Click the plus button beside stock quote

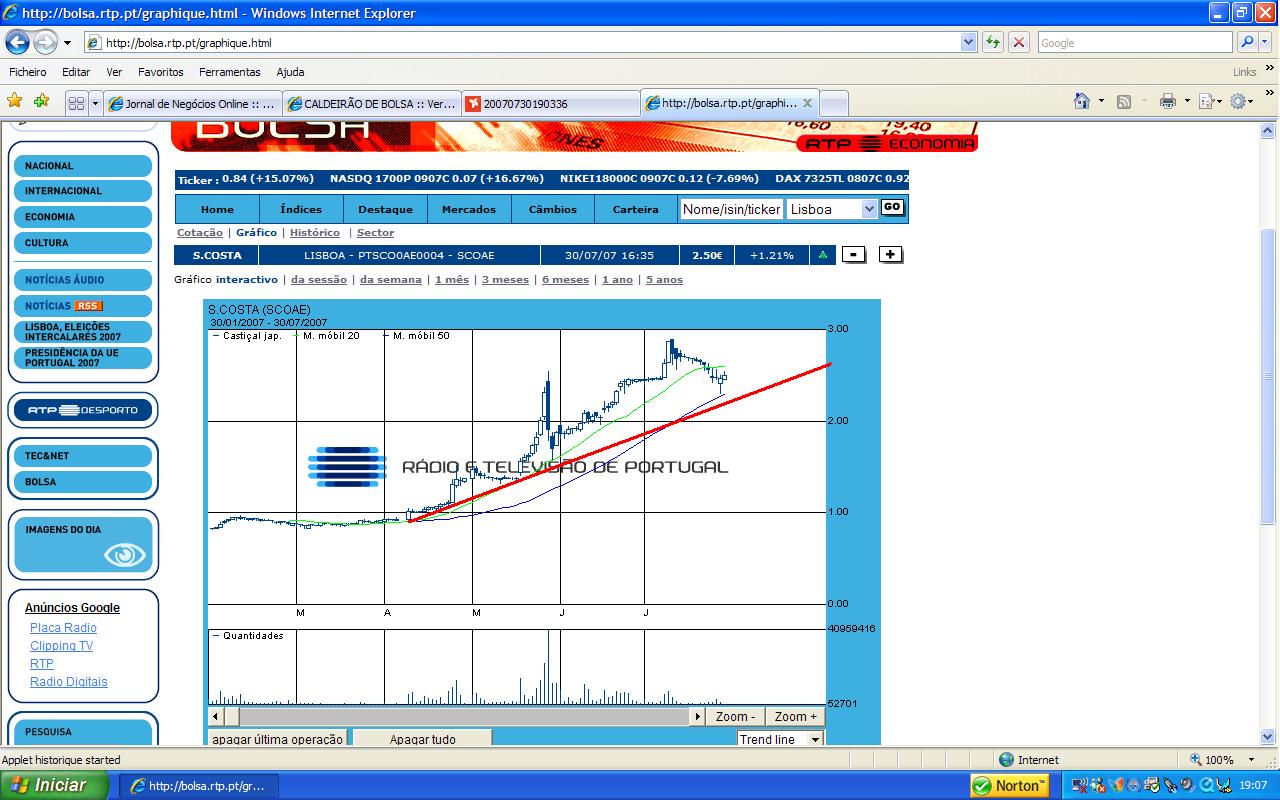pyautogui.click(x=891, y=255)
